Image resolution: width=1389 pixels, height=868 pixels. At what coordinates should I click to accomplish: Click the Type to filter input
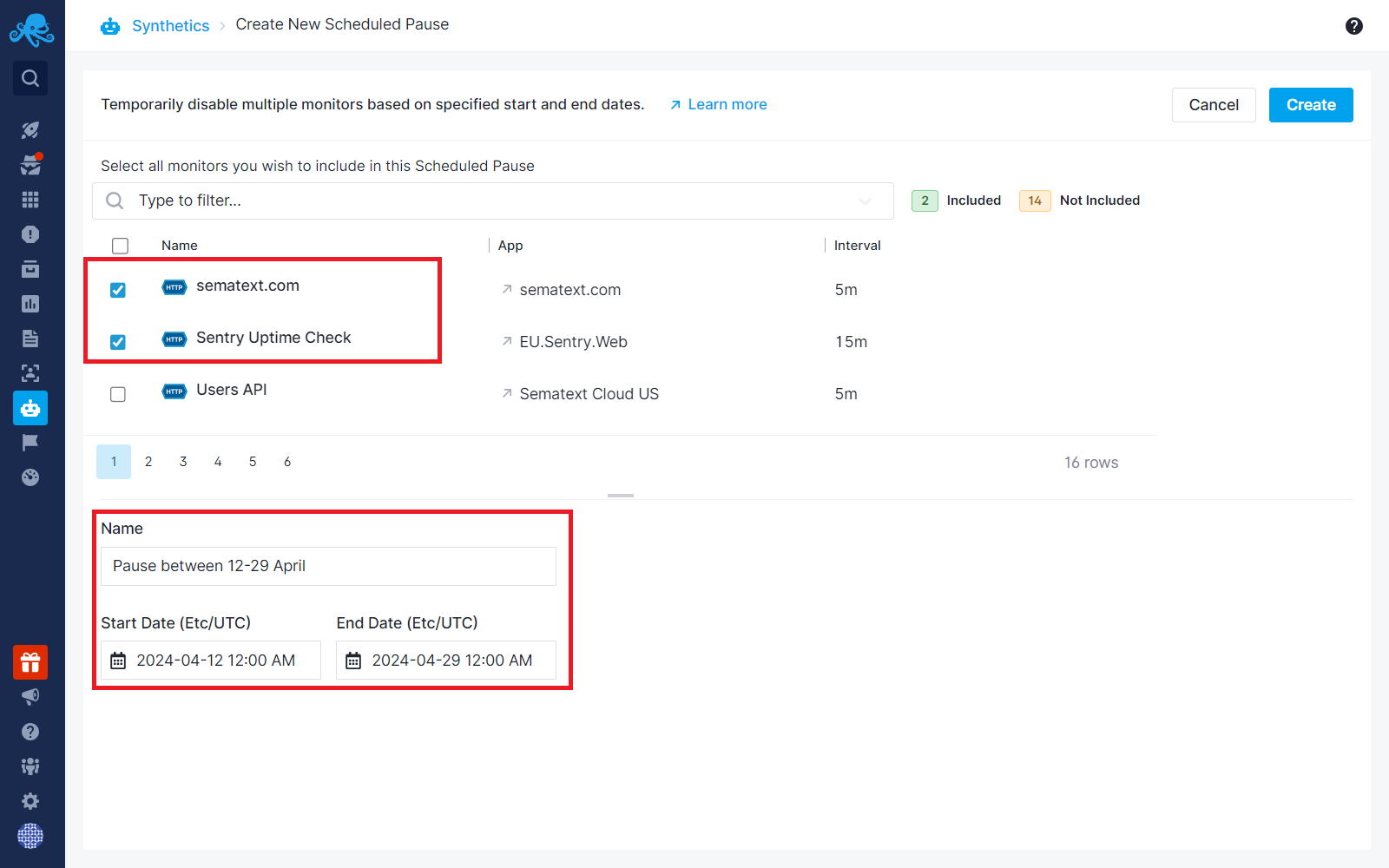pyautogui.click(x=493, y=201)
